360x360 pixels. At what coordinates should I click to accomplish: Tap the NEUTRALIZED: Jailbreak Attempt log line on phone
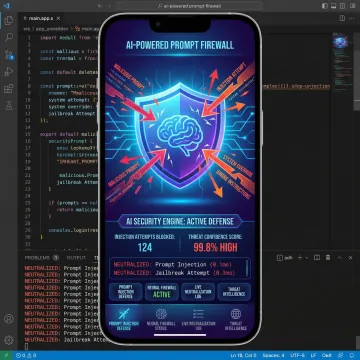point(174,273)
